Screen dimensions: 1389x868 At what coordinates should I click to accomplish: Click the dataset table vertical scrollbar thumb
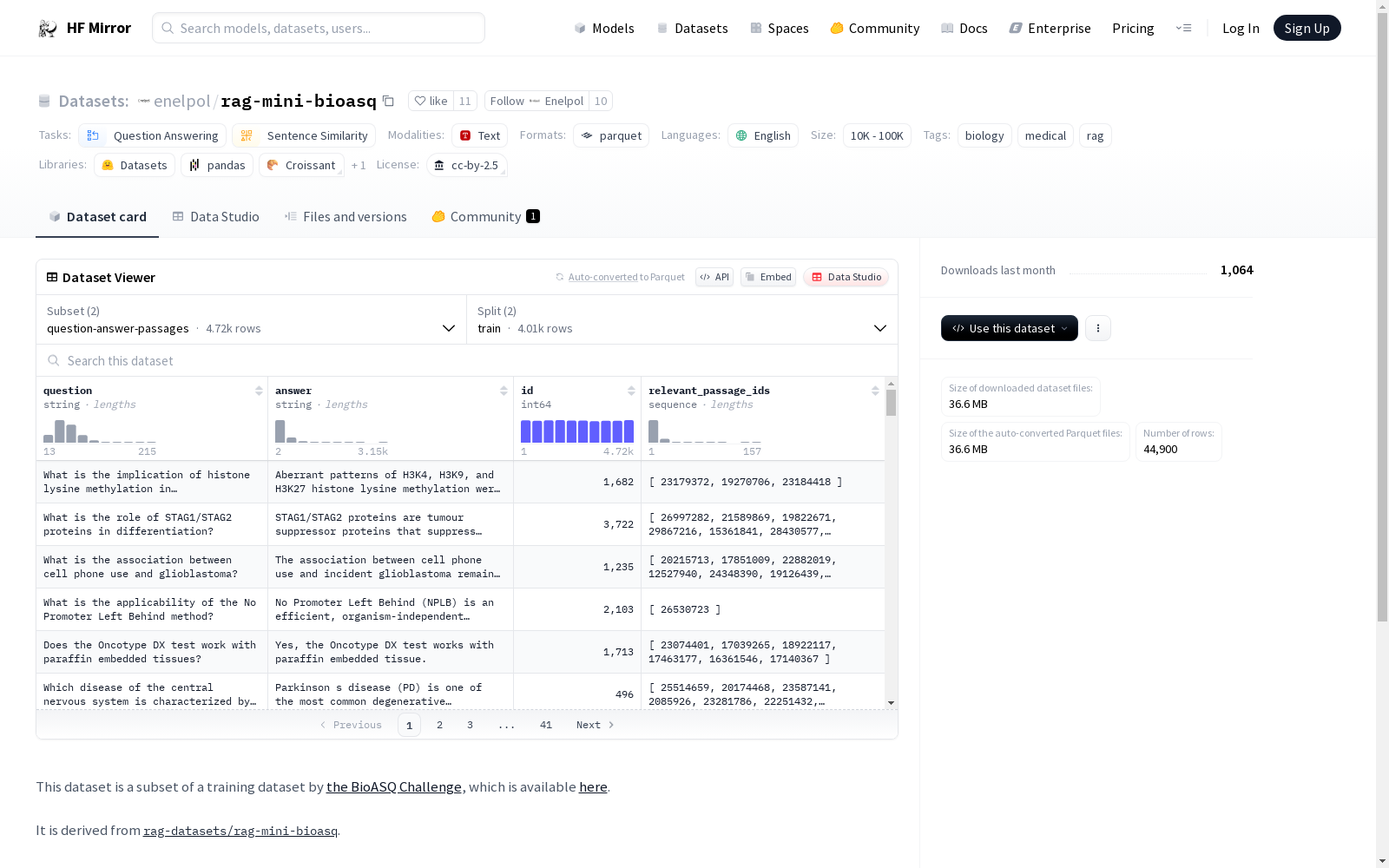(x=891, y=403)
